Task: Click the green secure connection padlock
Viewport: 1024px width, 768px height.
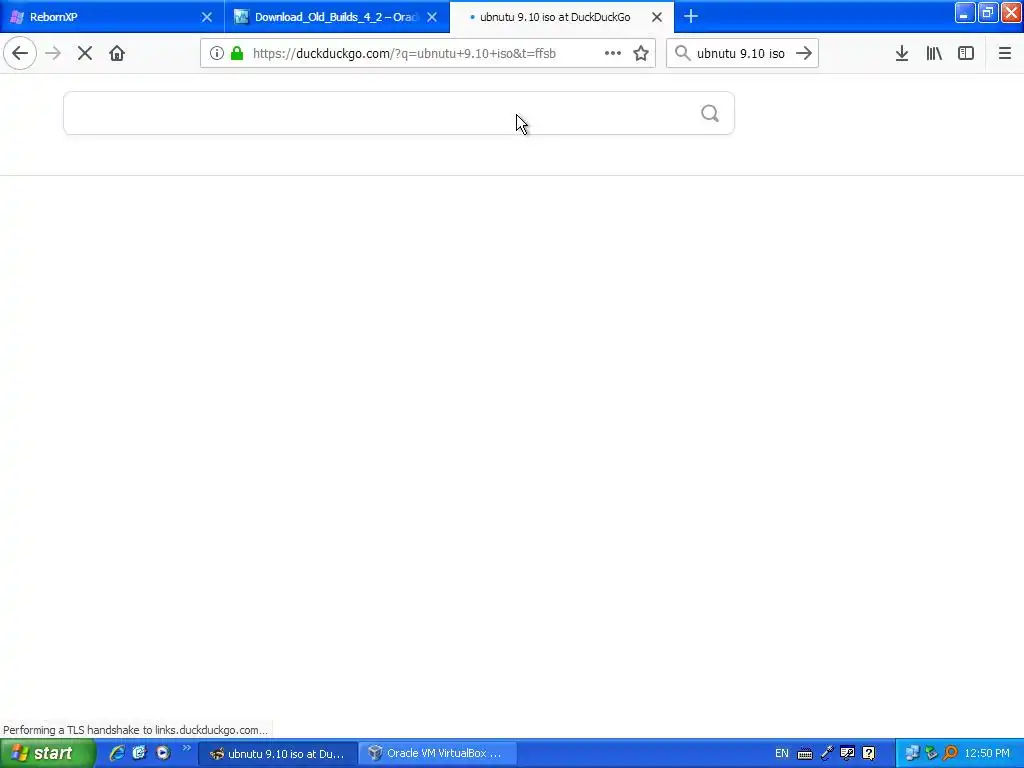Action: coord(237,54)
